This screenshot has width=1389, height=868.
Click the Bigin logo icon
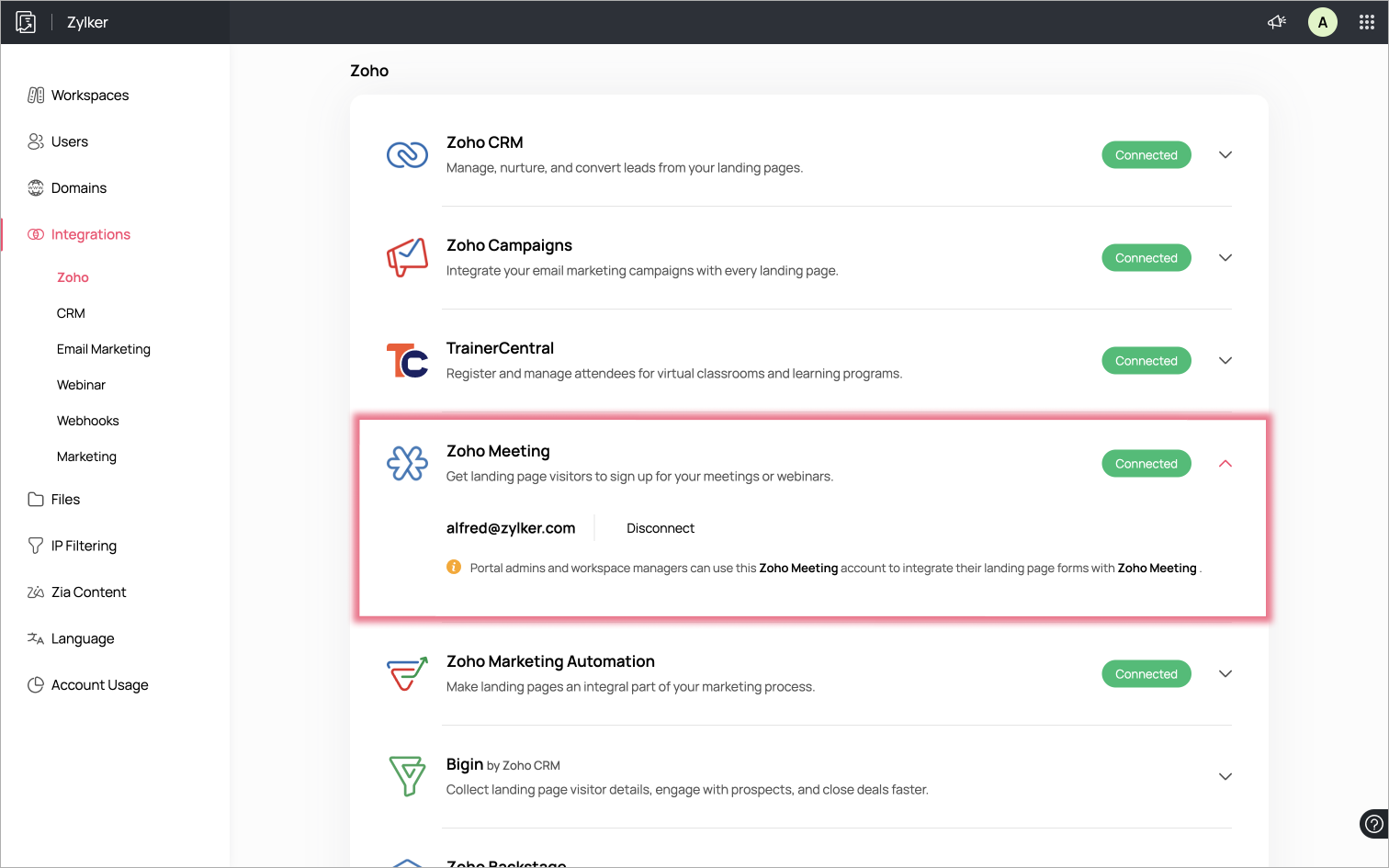click(407, 776)
